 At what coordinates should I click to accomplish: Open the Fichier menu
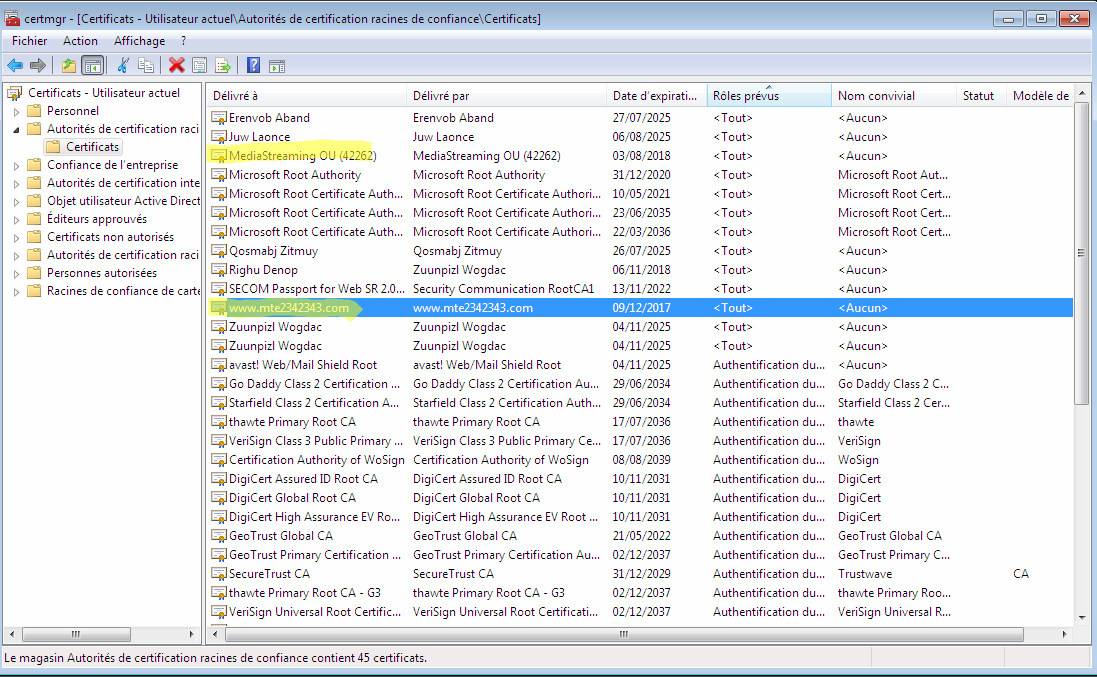click(29, 41)
